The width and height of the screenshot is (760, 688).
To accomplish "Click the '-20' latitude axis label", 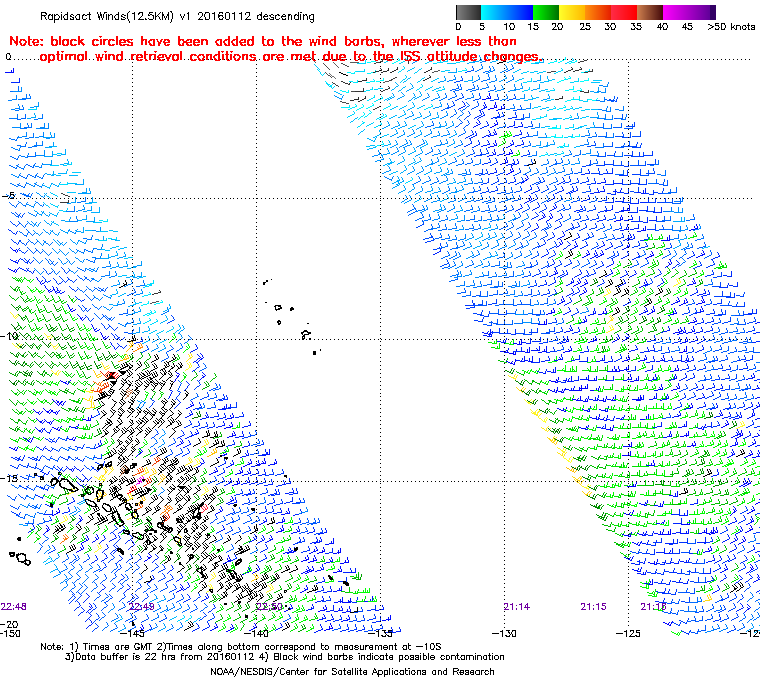I will click(10, 624).
